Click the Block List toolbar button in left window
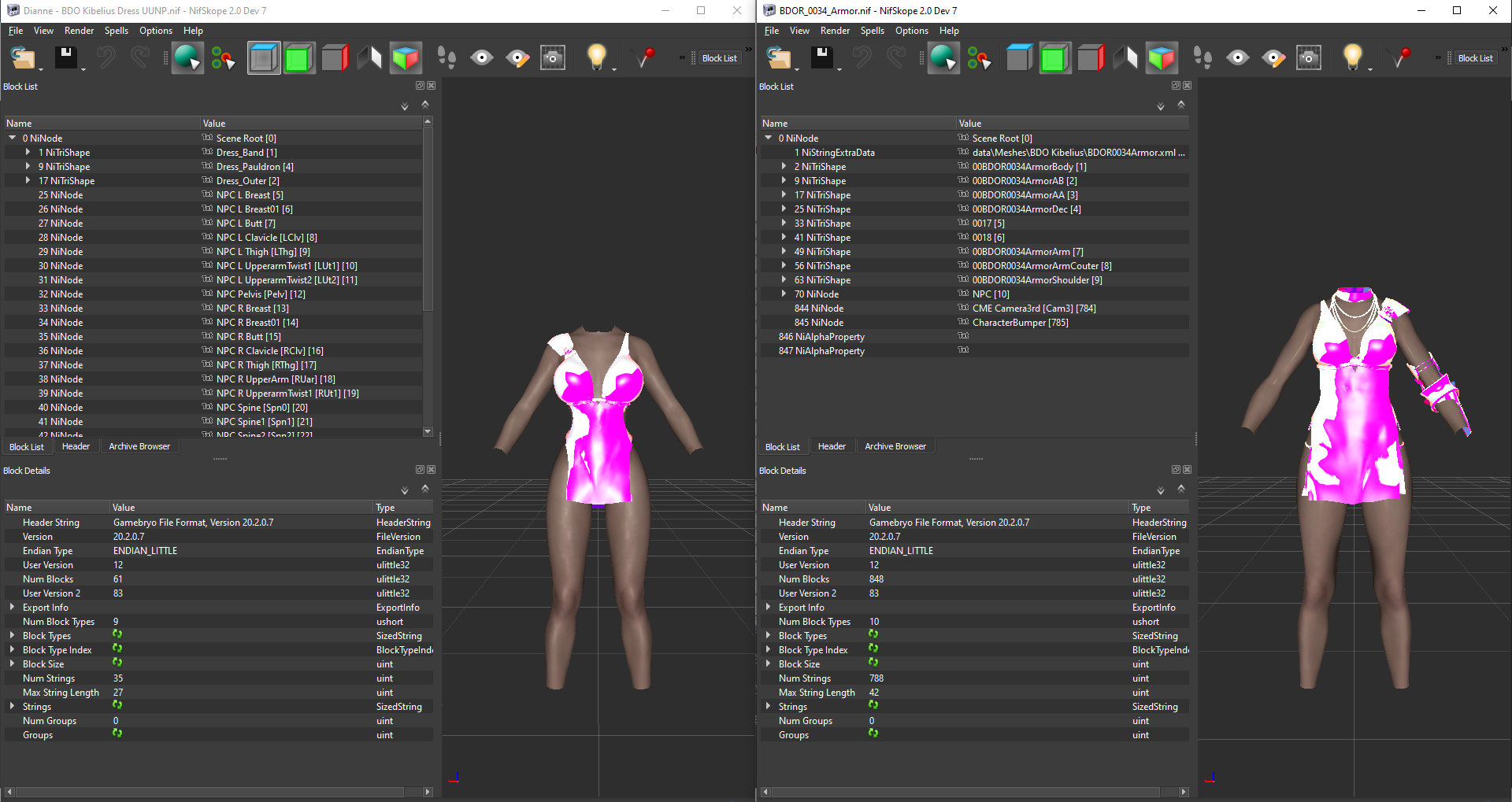The height and width of the screenshot is (802, 1512). click(719, 58)
